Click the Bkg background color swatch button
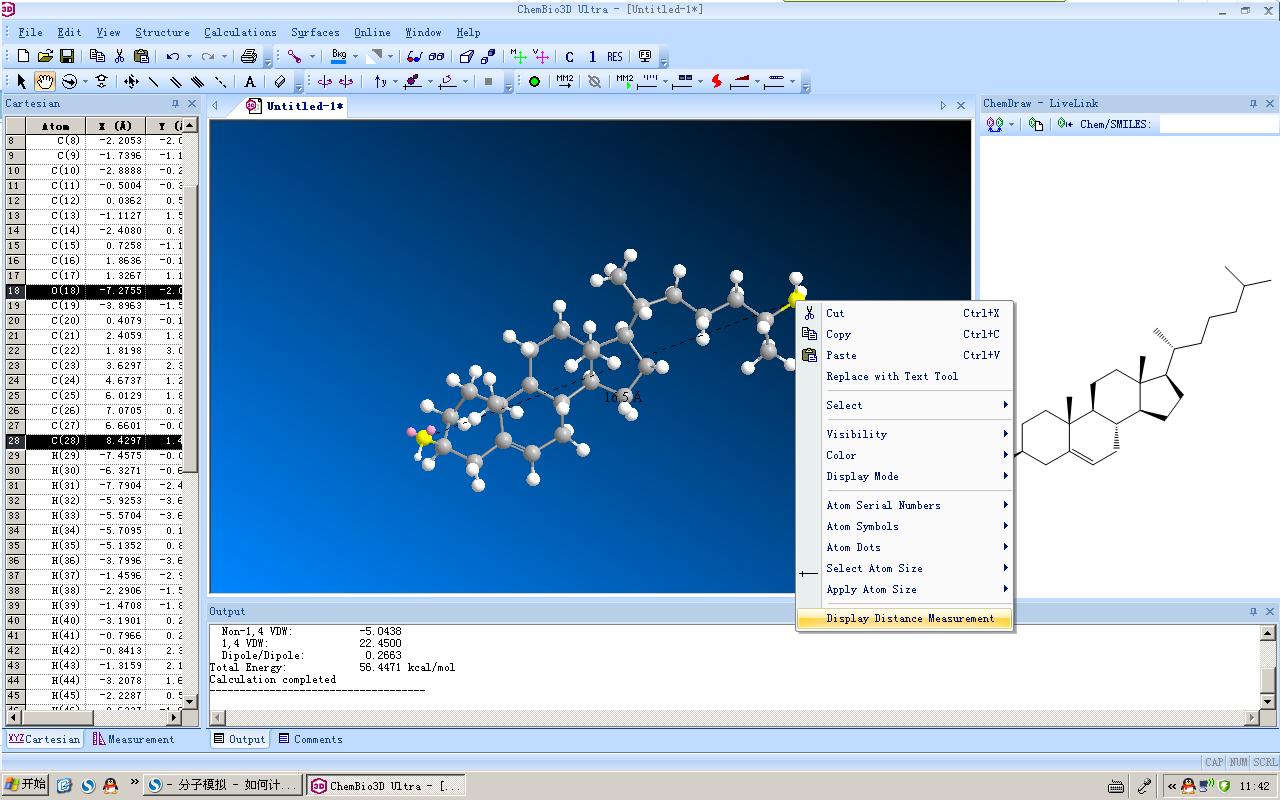1280x800 pixels. pos(339,57)
